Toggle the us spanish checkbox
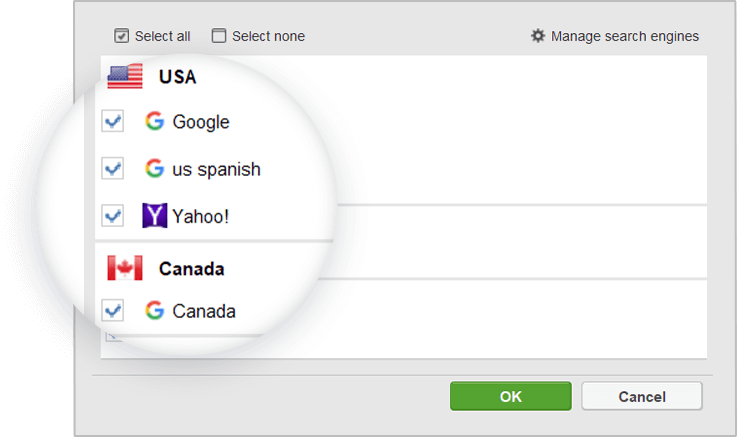This screenshot has height=437, width=737. 113,168
